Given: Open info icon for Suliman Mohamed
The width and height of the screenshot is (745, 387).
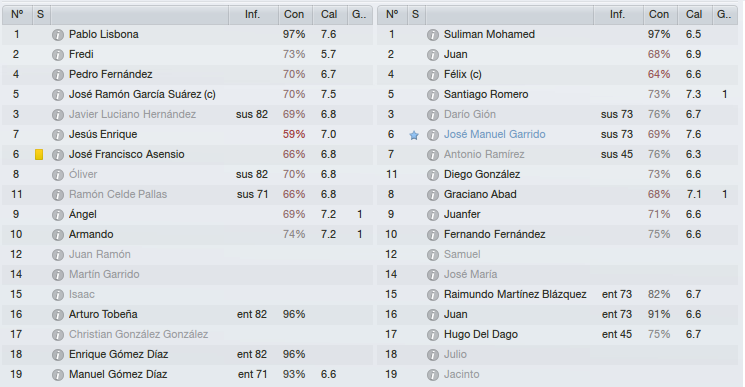Looking at the screenshot, I should point(432,35).
